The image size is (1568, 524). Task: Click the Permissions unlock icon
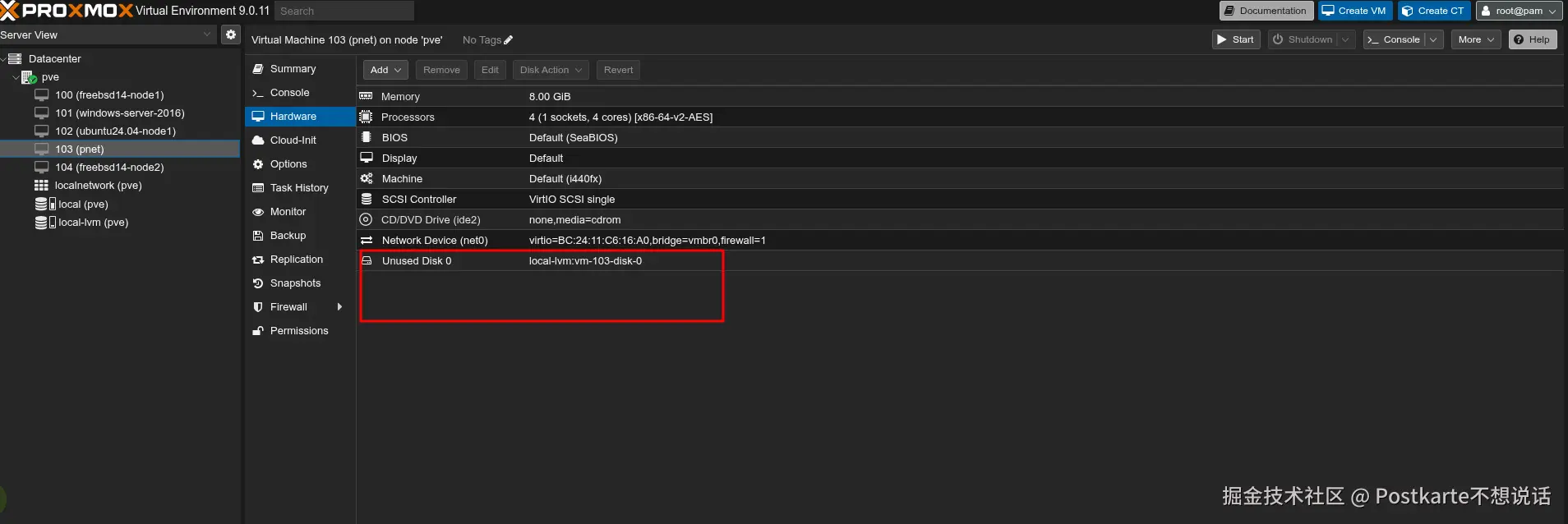point(258,331)
